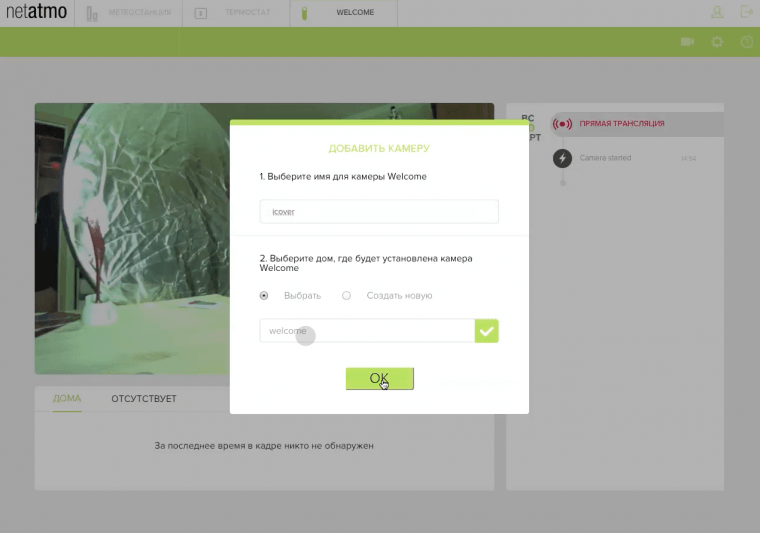
Task: Confirm with the OK button
Action: (380, 378)
